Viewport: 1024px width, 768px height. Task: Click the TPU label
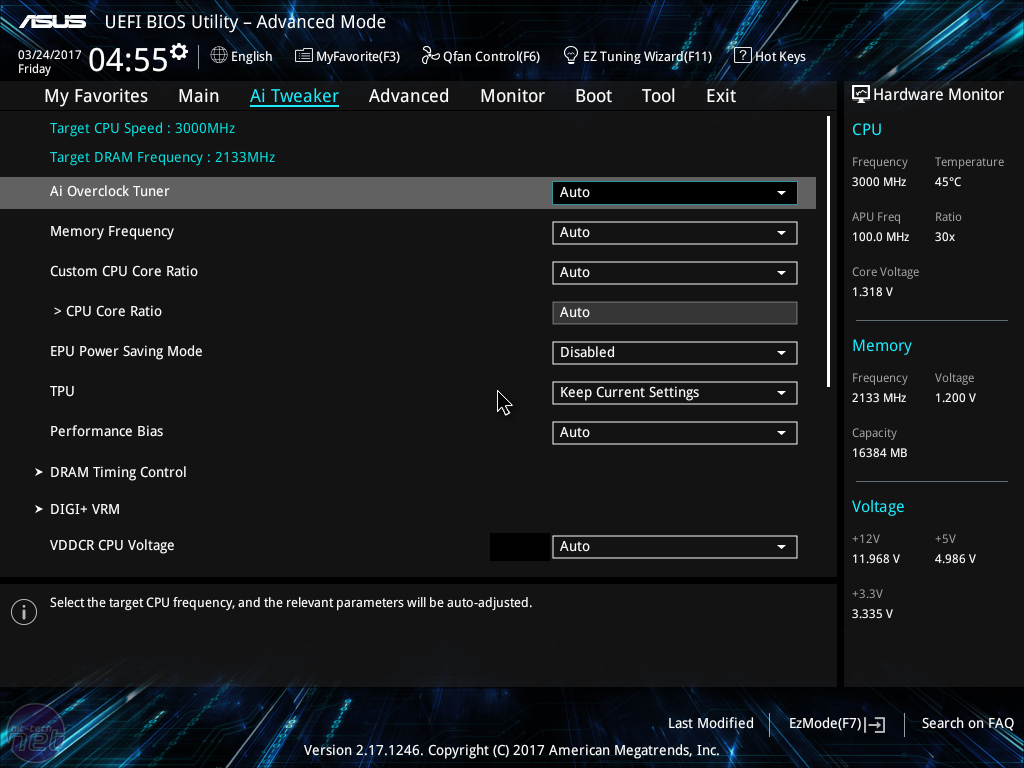[x=62, y=391]
